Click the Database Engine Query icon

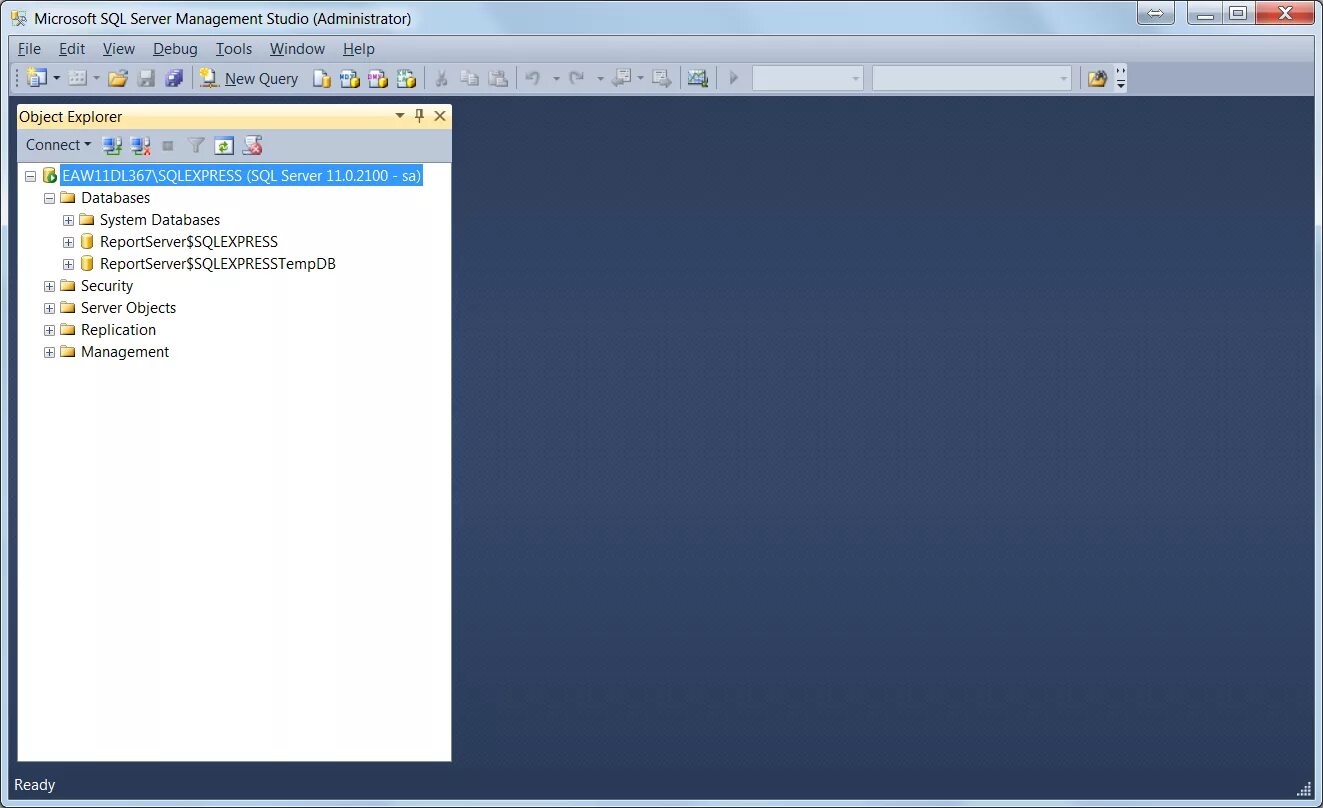(321, 78)
